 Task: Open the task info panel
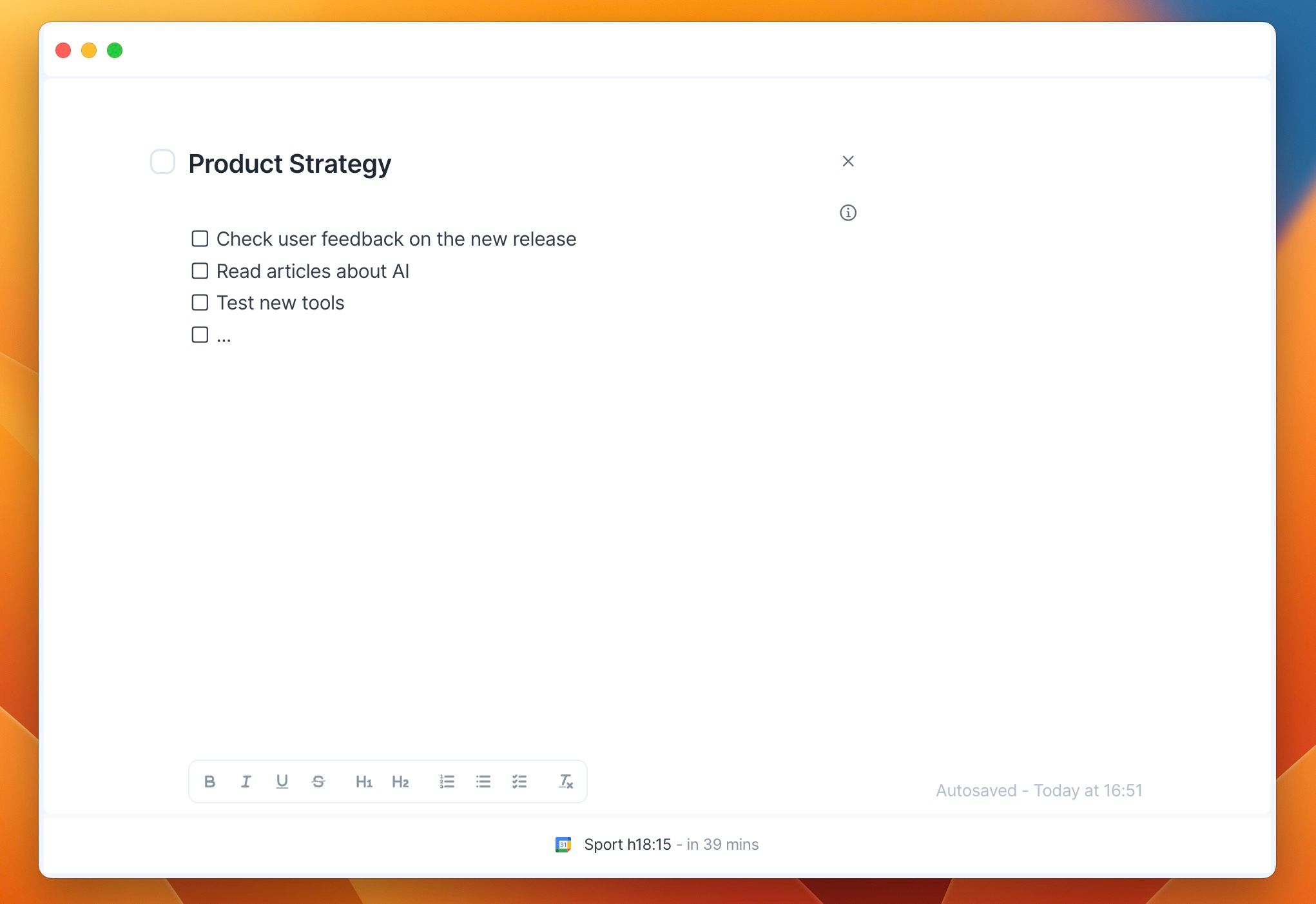848,213
